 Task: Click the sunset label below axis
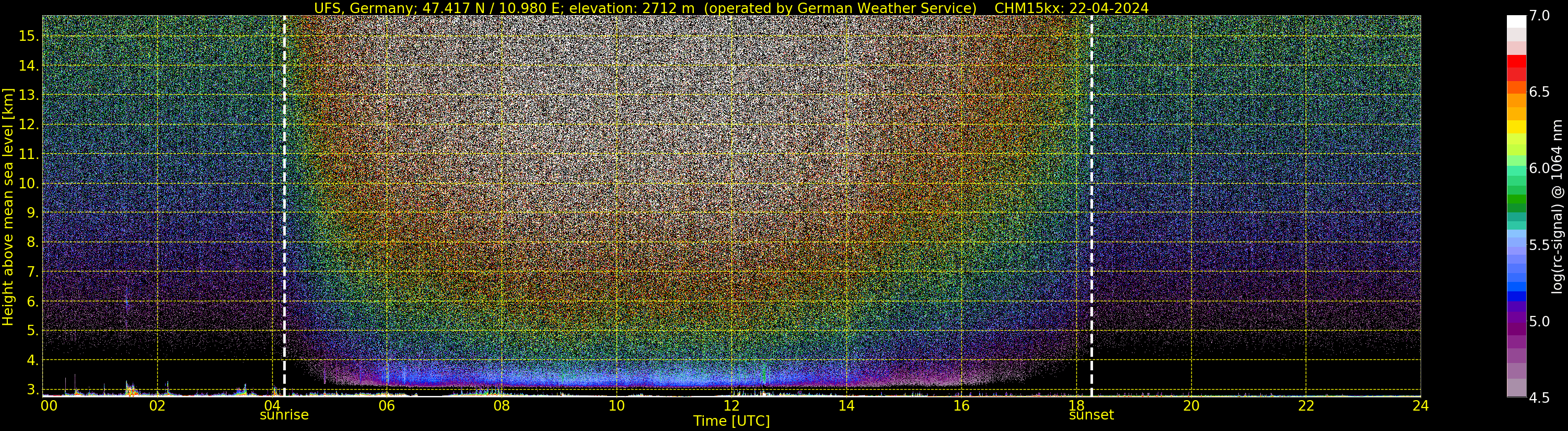(x=1091, y=415)
